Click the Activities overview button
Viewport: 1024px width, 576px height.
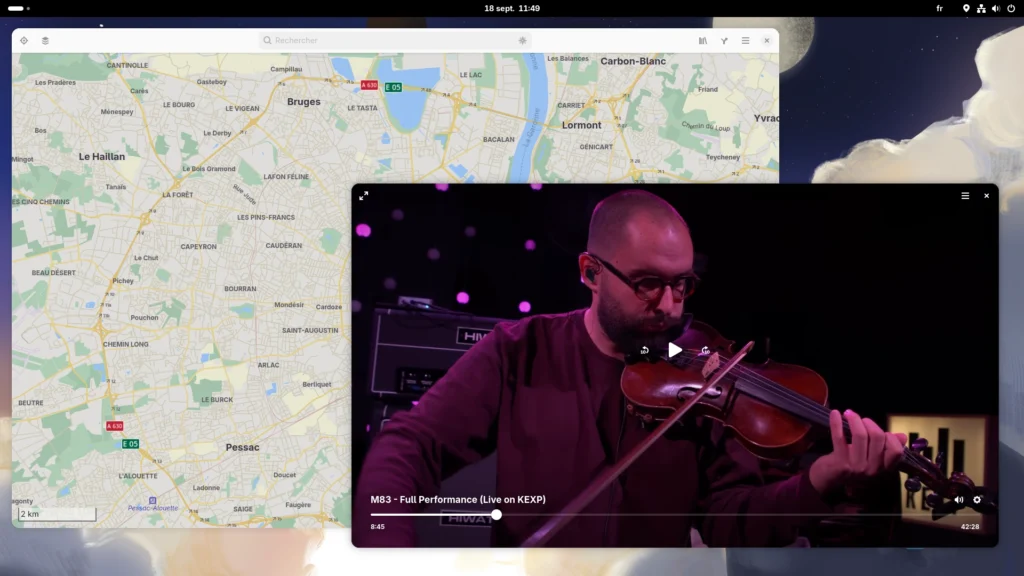19,8
